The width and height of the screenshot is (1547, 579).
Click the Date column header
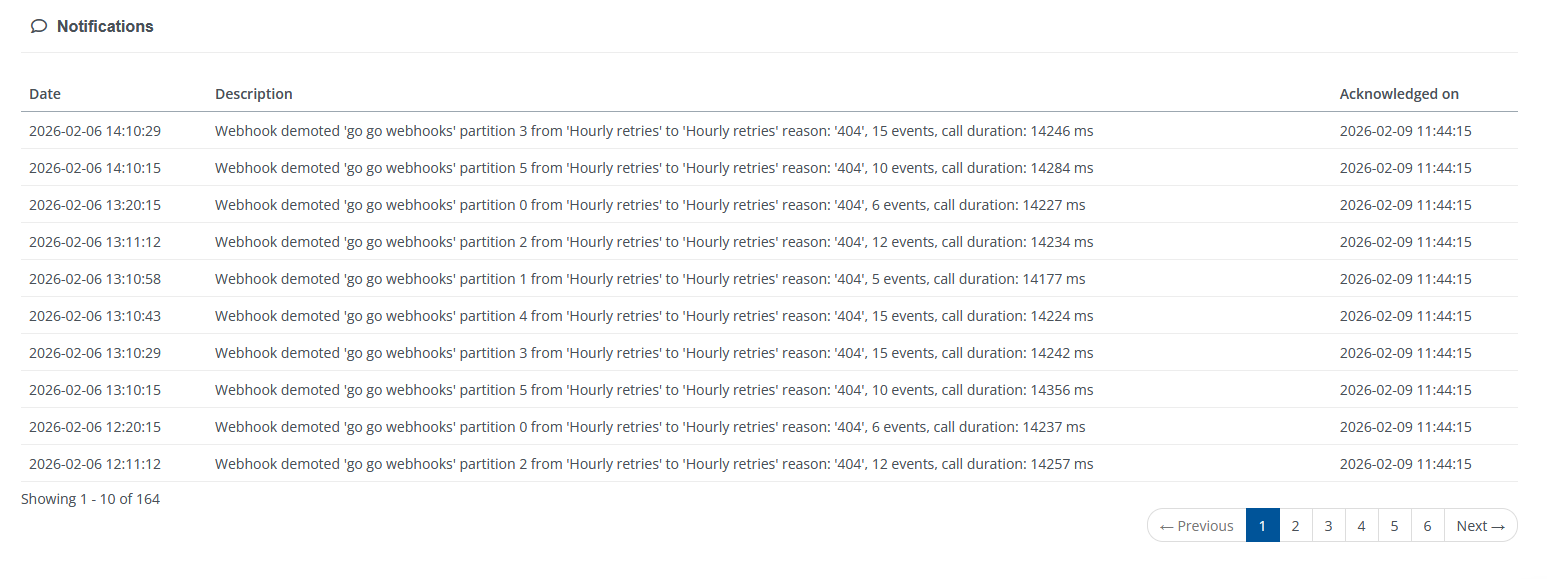pyautogui.click(x=45, y=94)
